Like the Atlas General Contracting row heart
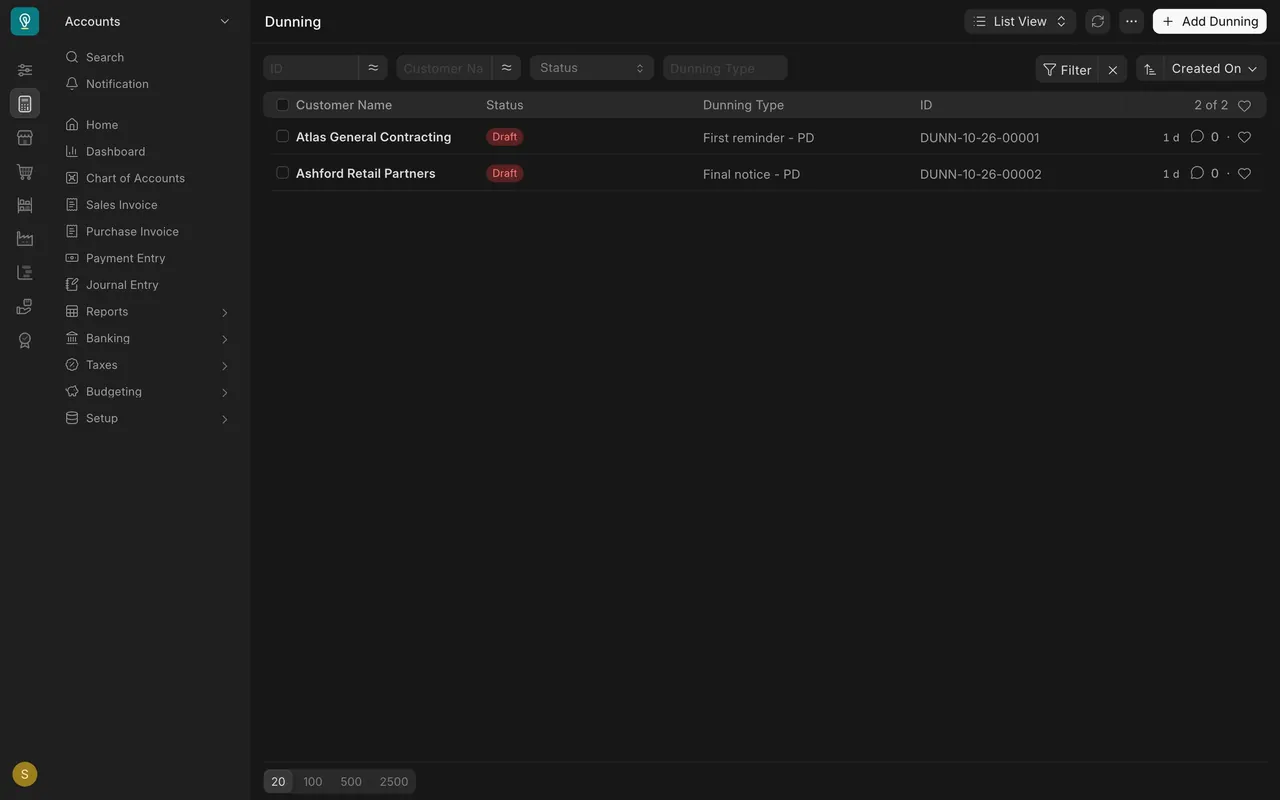1280x800 pixels. point(1244,137)
